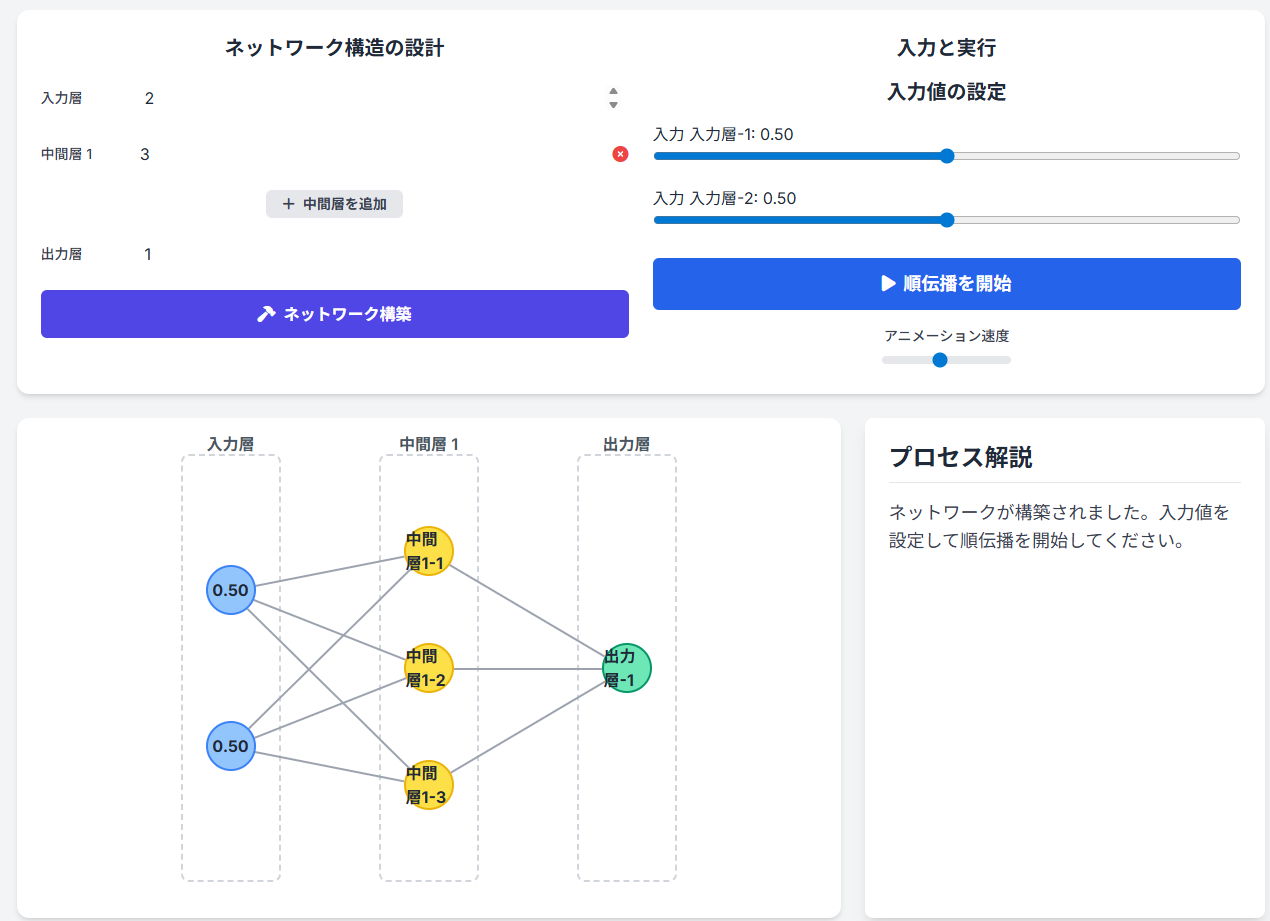The width and height of the screenshot is (1270, 921).
Task: Focus the 出力層 neuron count field
Action: pos(383,254)
